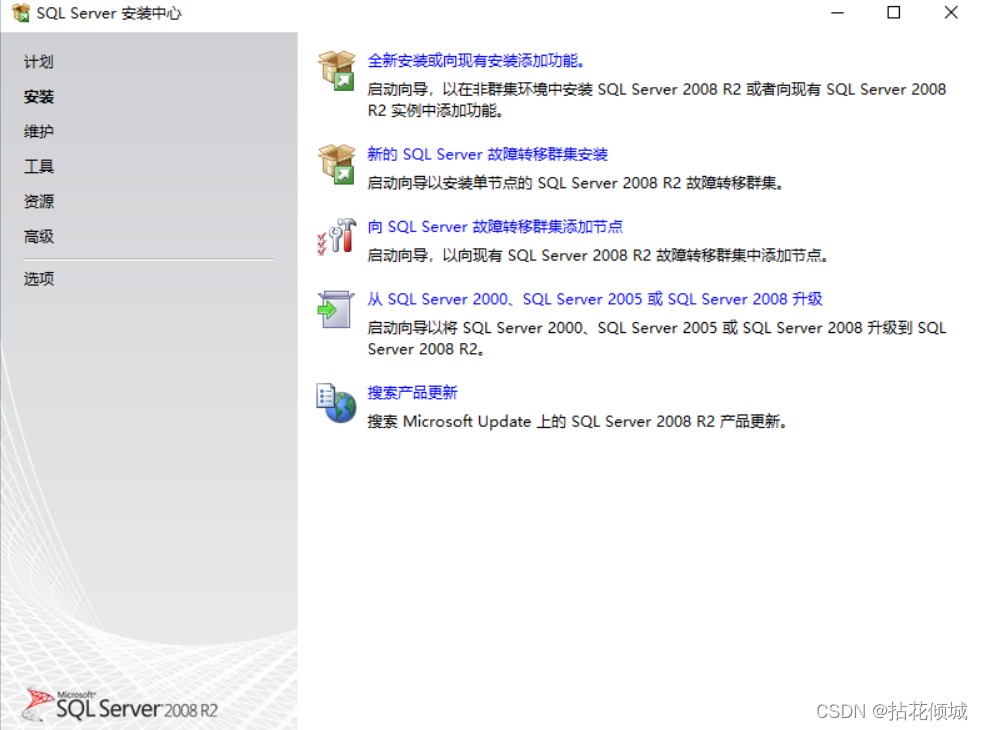Click description text starting 启动向导，以在非群集环境中安装
Image resolution: width=983 pixels, height=730 pixels.
click(656, 100)
